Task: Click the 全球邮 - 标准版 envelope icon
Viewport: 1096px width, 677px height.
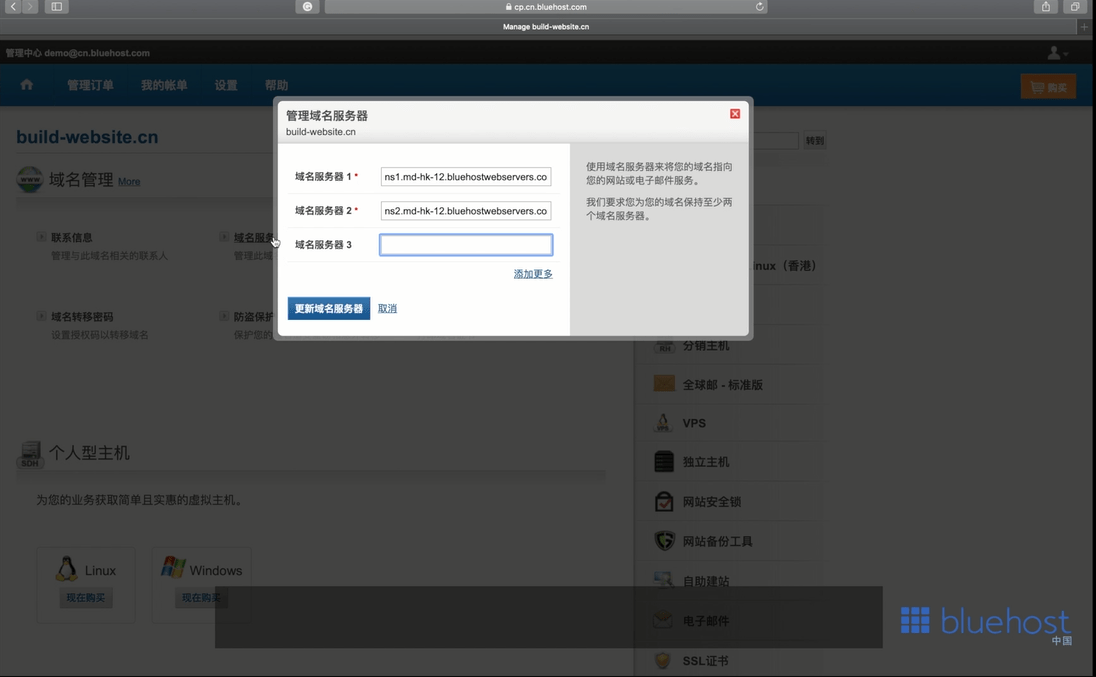Action: (x=664, y=384)
